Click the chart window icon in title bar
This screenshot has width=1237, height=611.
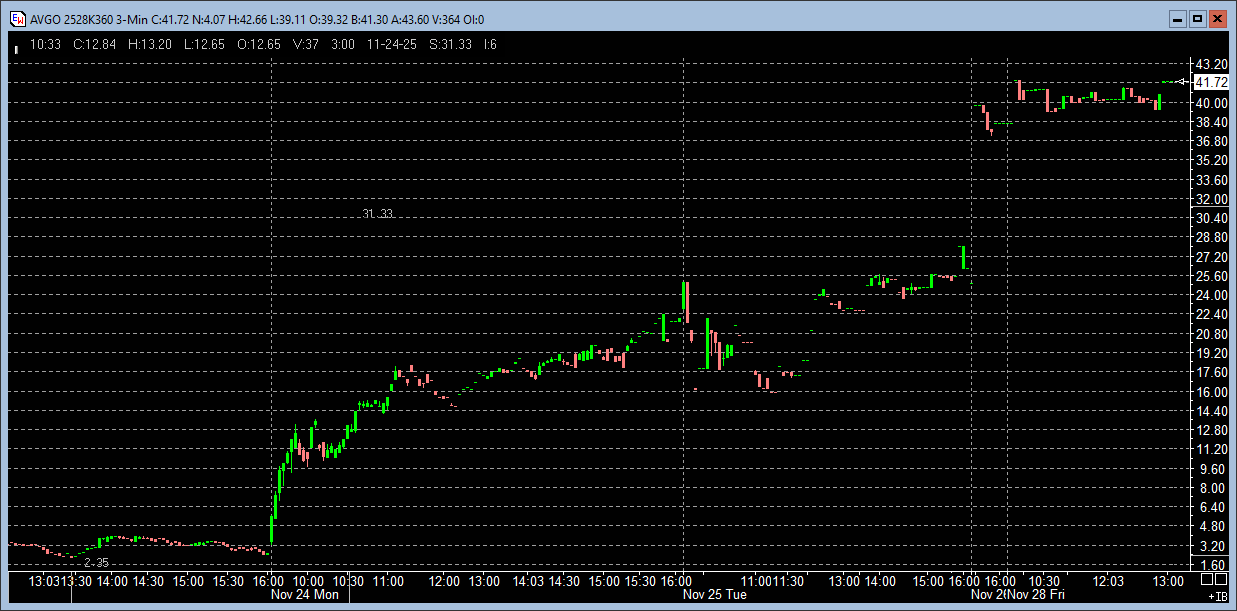tap(17, 19)
